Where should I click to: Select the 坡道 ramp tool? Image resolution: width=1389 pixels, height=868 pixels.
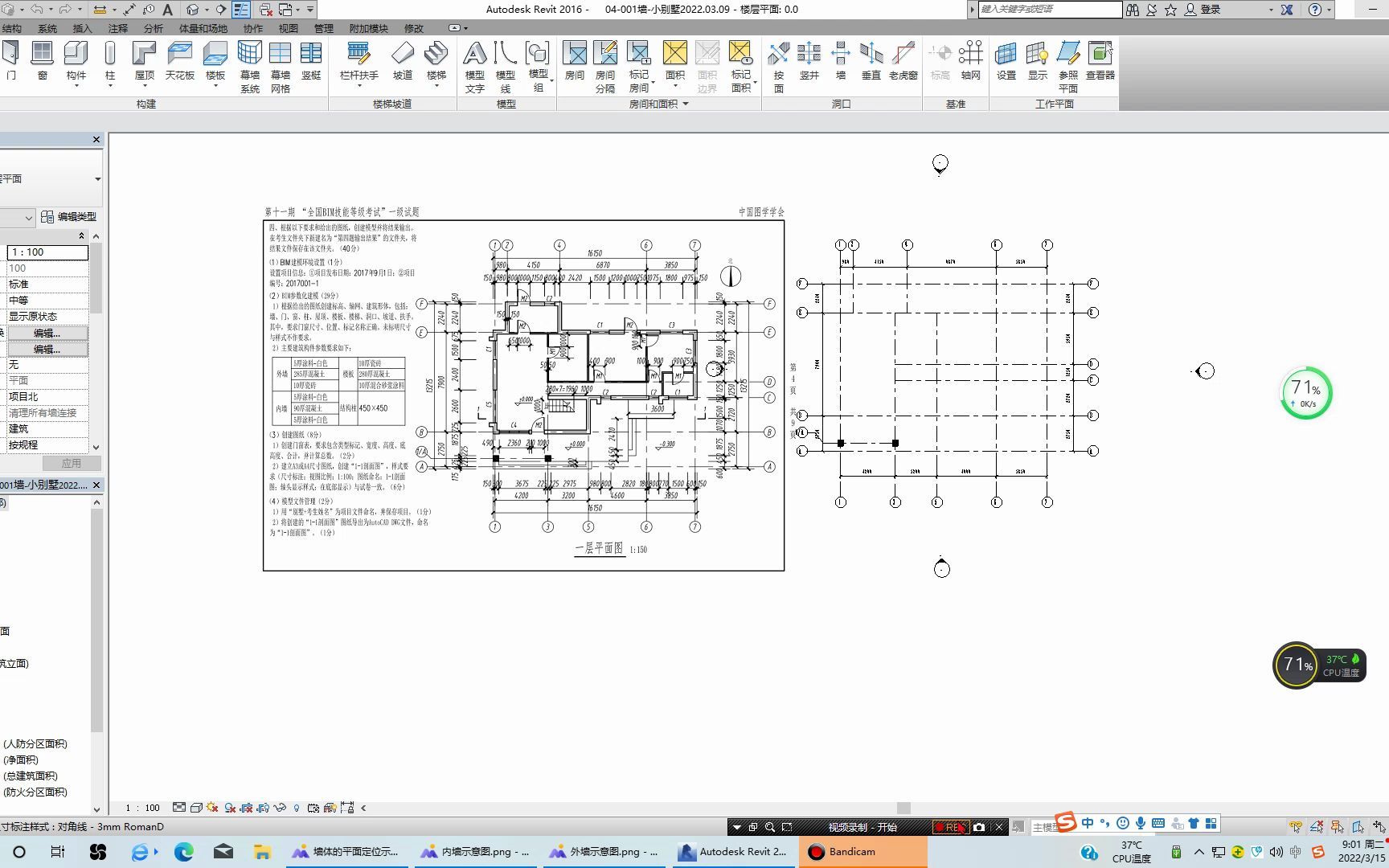403,61
